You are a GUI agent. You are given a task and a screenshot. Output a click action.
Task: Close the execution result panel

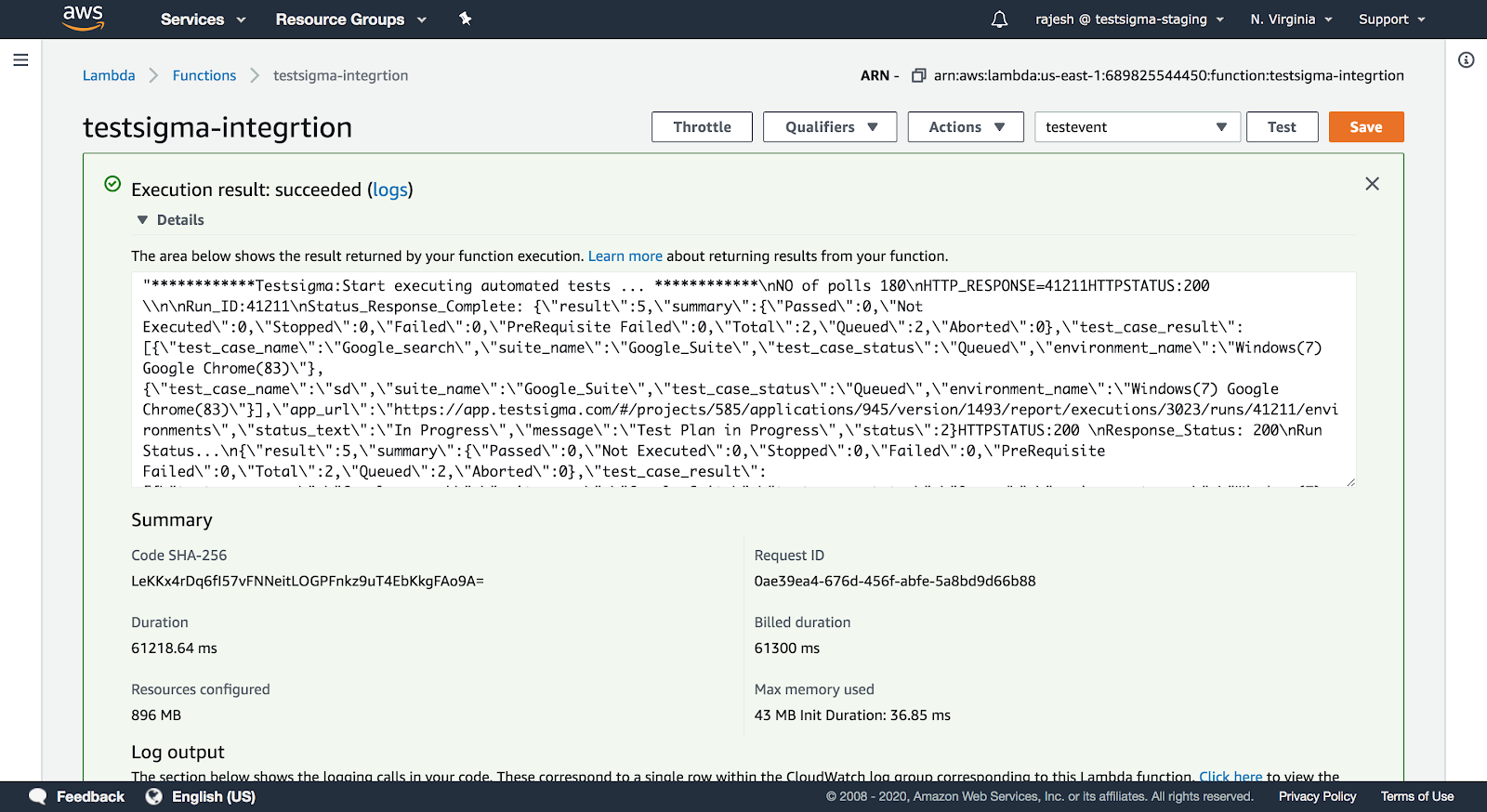pos(1372,184)
